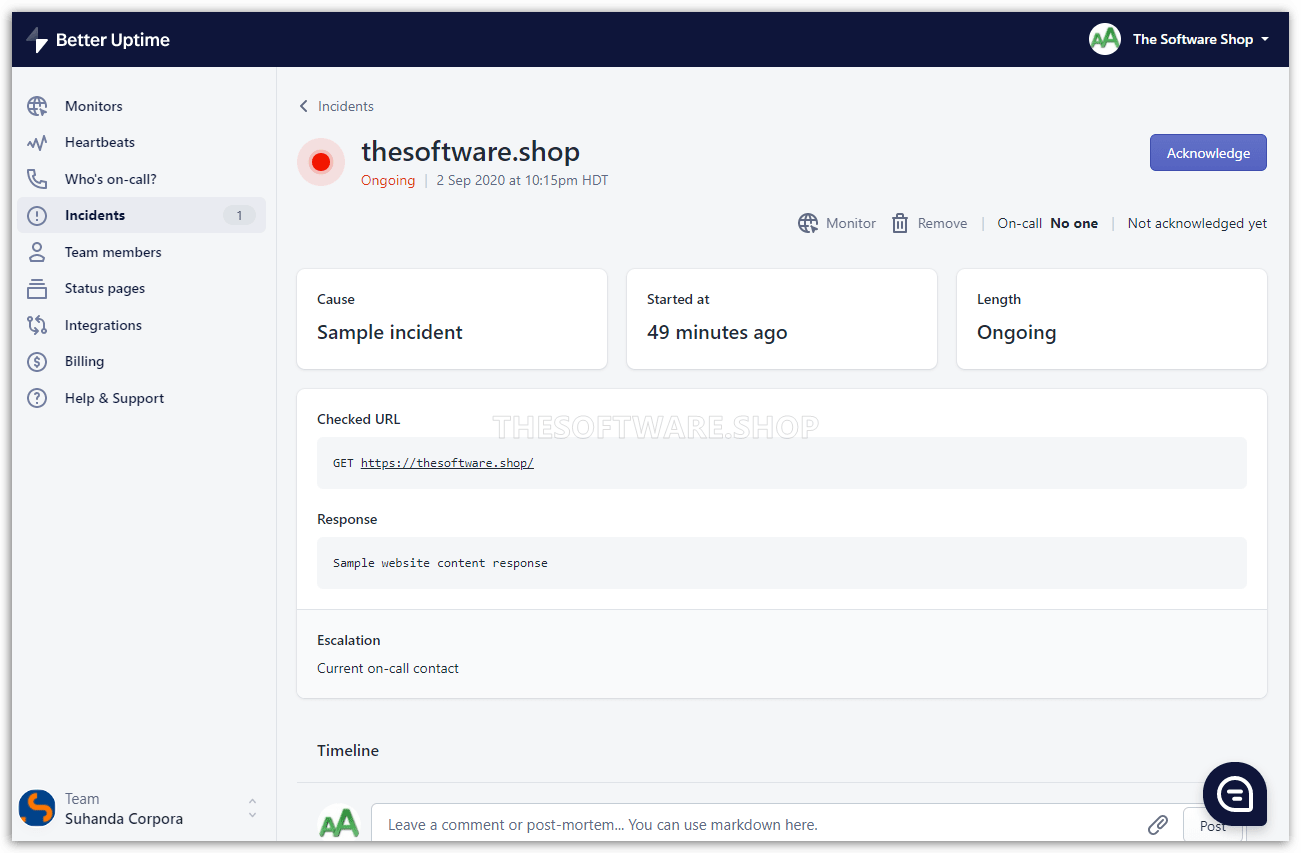Click Sample website content response text
The height and width of the screenshot is (853, 1301).
point(440,563)
